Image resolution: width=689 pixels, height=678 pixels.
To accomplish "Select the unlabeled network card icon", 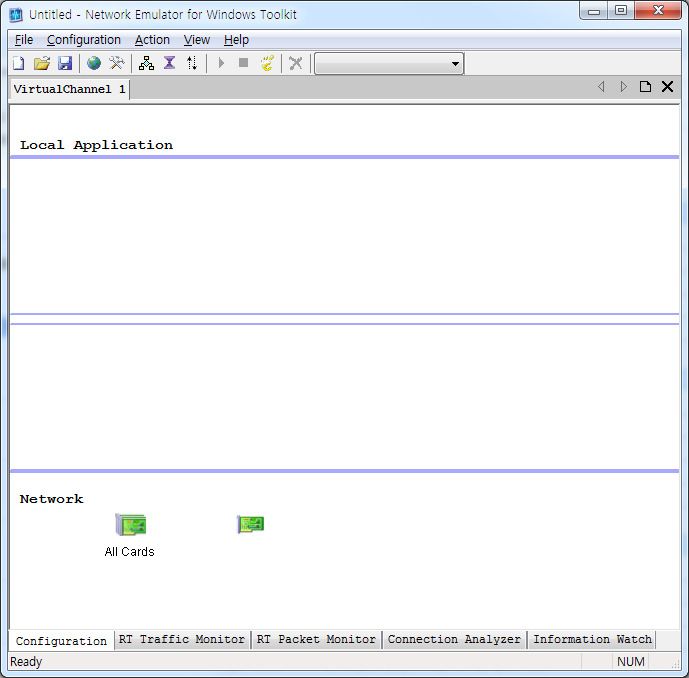I will pyautogui.click(x=250, y=524).
